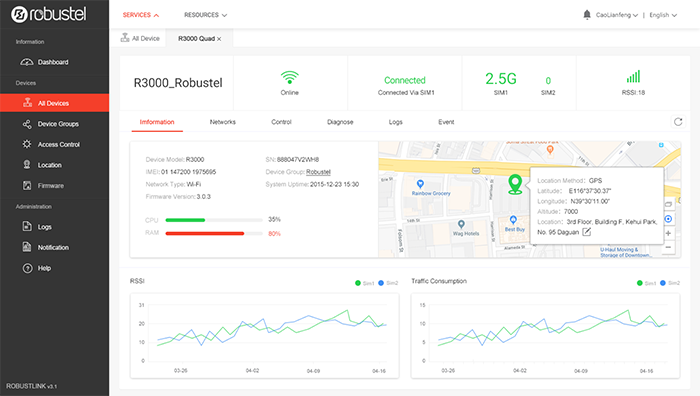
Task: Click the R3000_Robustel device name
Action: click(x=178, y=83)
